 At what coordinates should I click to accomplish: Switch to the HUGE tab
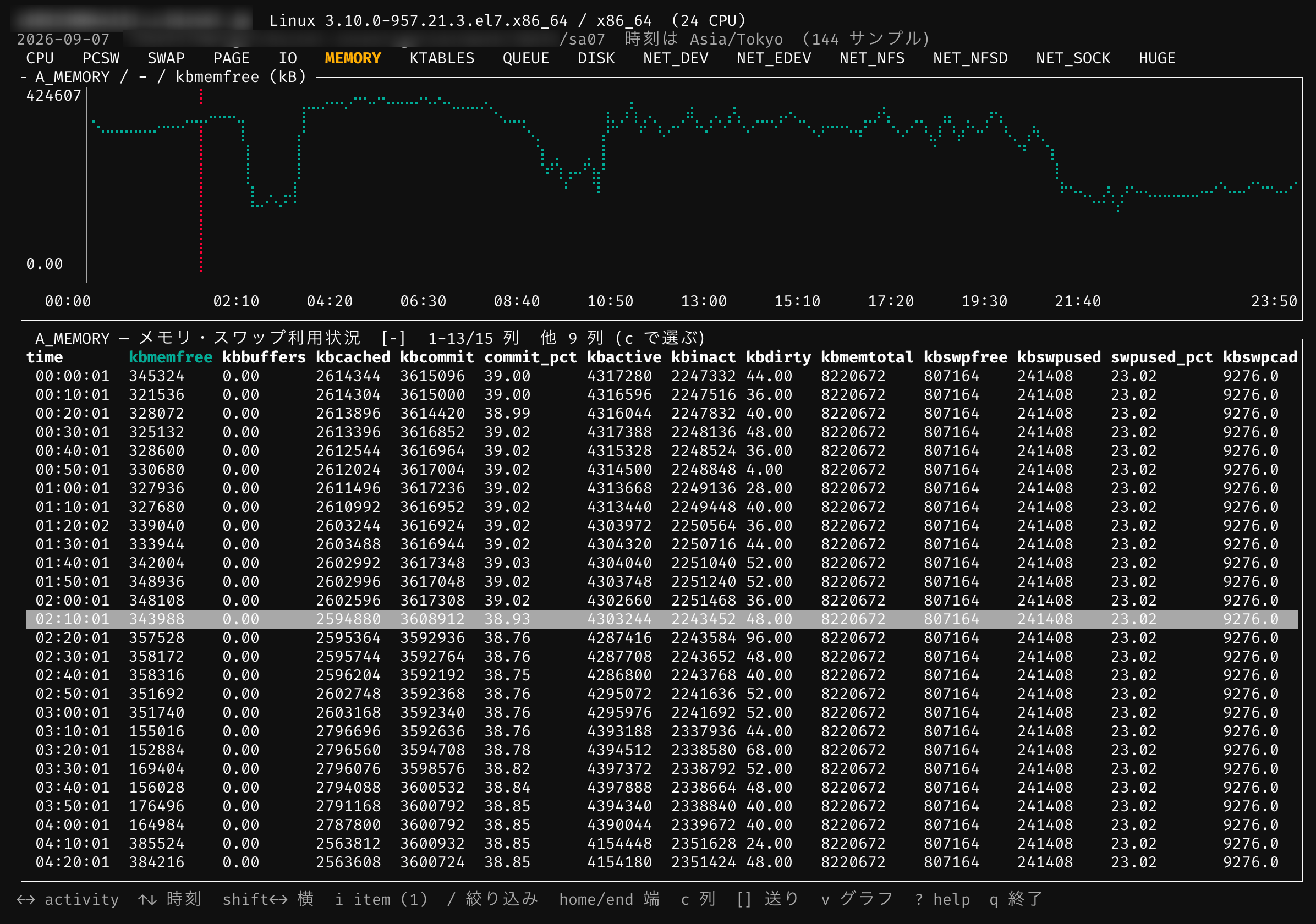(x=1157, y=58)
